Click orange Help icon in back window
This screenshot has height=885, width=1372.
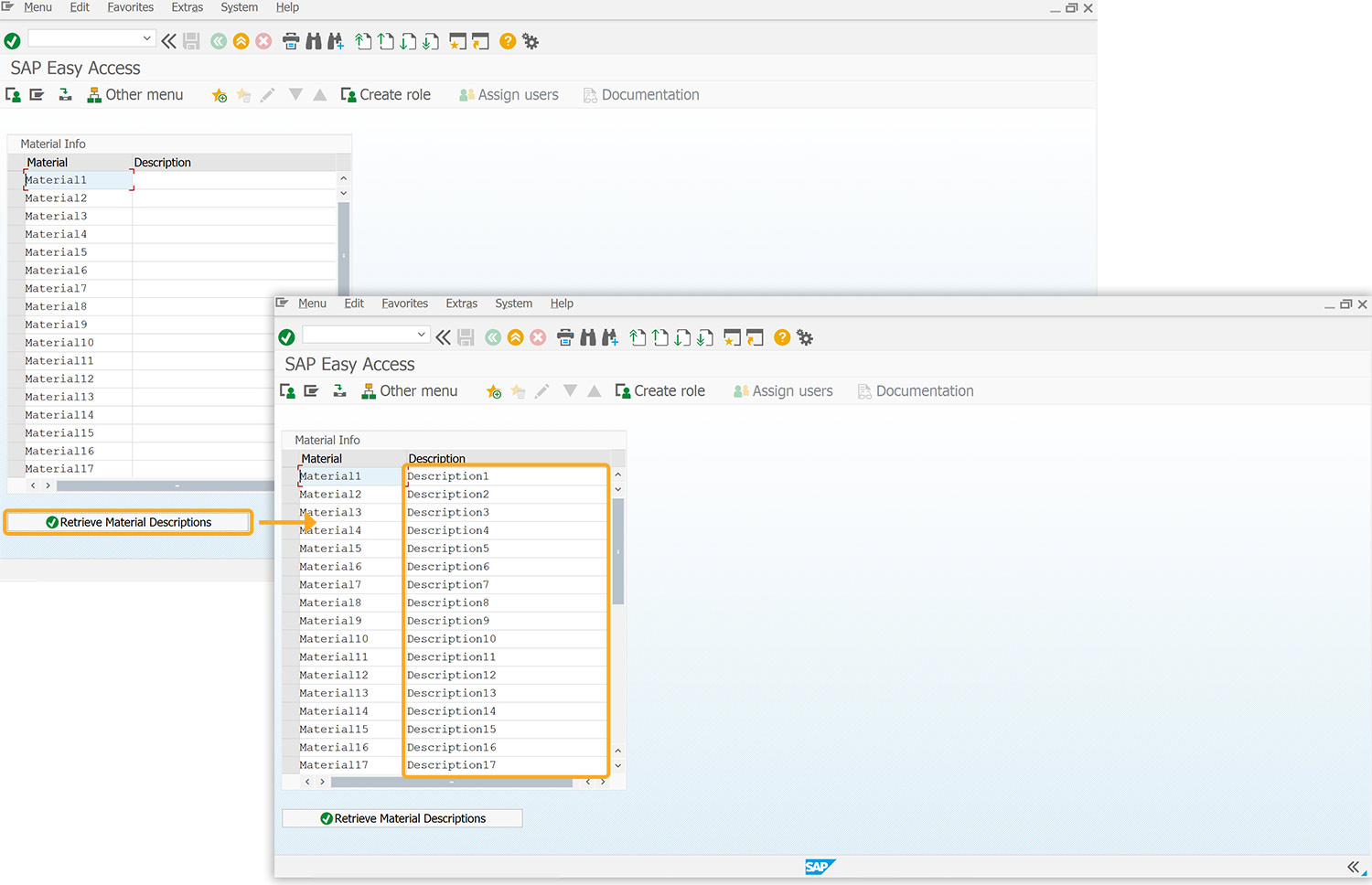point(508,41)
